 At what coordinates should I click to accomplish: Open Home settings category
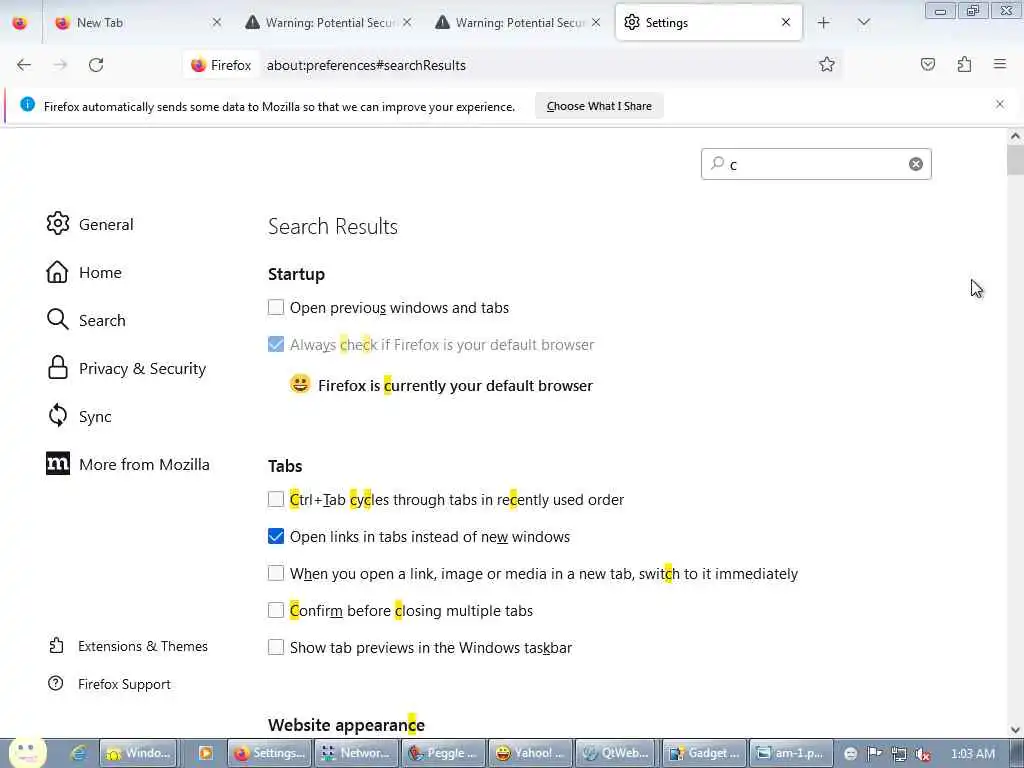coord(84,272)
